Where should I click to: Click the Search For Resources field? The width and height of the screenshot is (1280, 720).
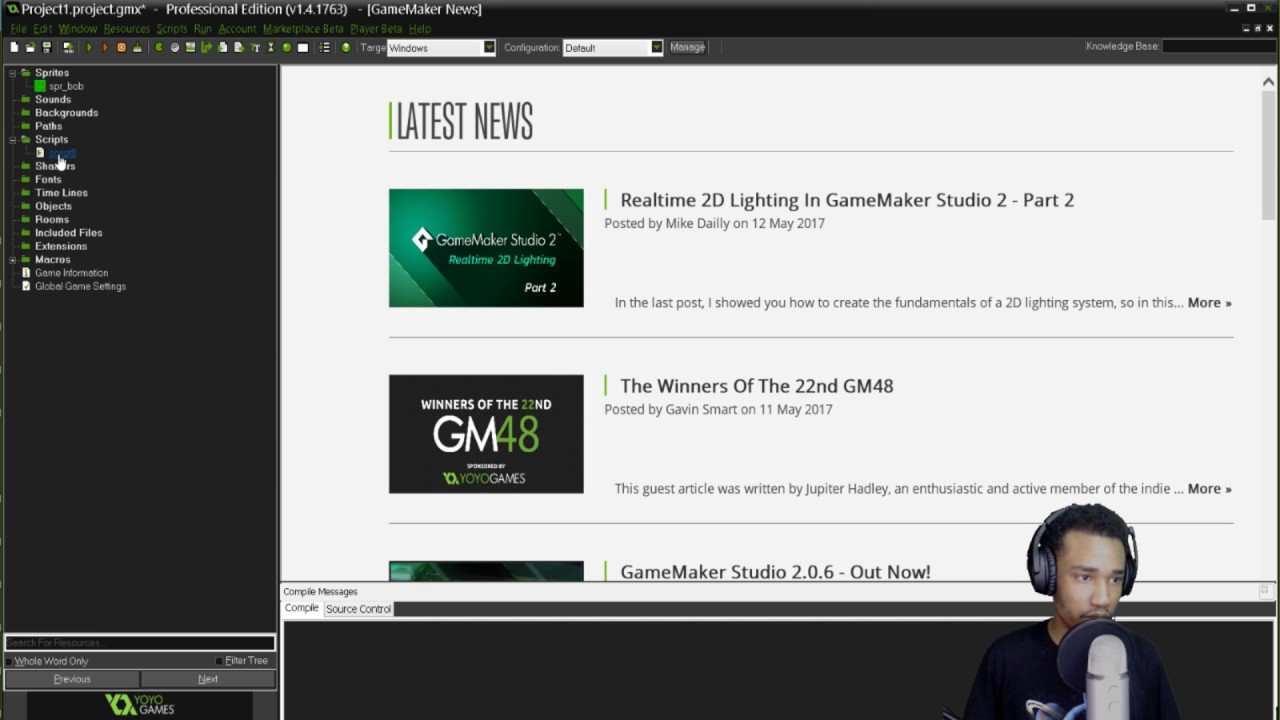pyautogui.click(x=140, y=643)
